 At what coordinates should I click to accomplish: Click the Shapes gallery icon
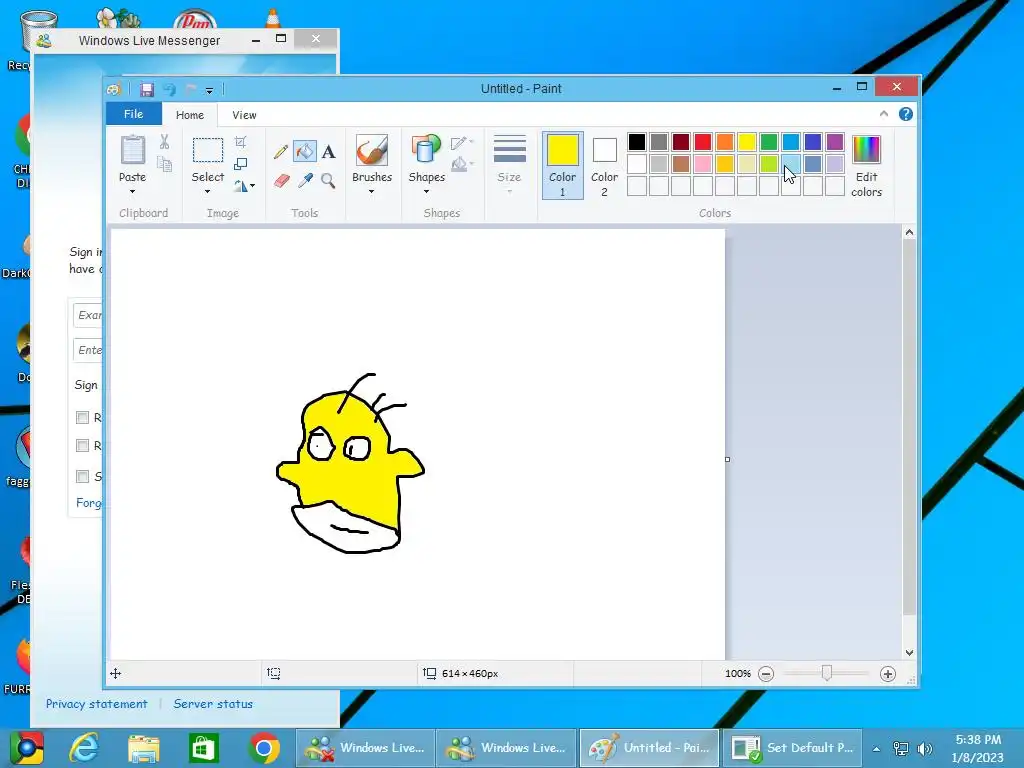click(426, 149)
